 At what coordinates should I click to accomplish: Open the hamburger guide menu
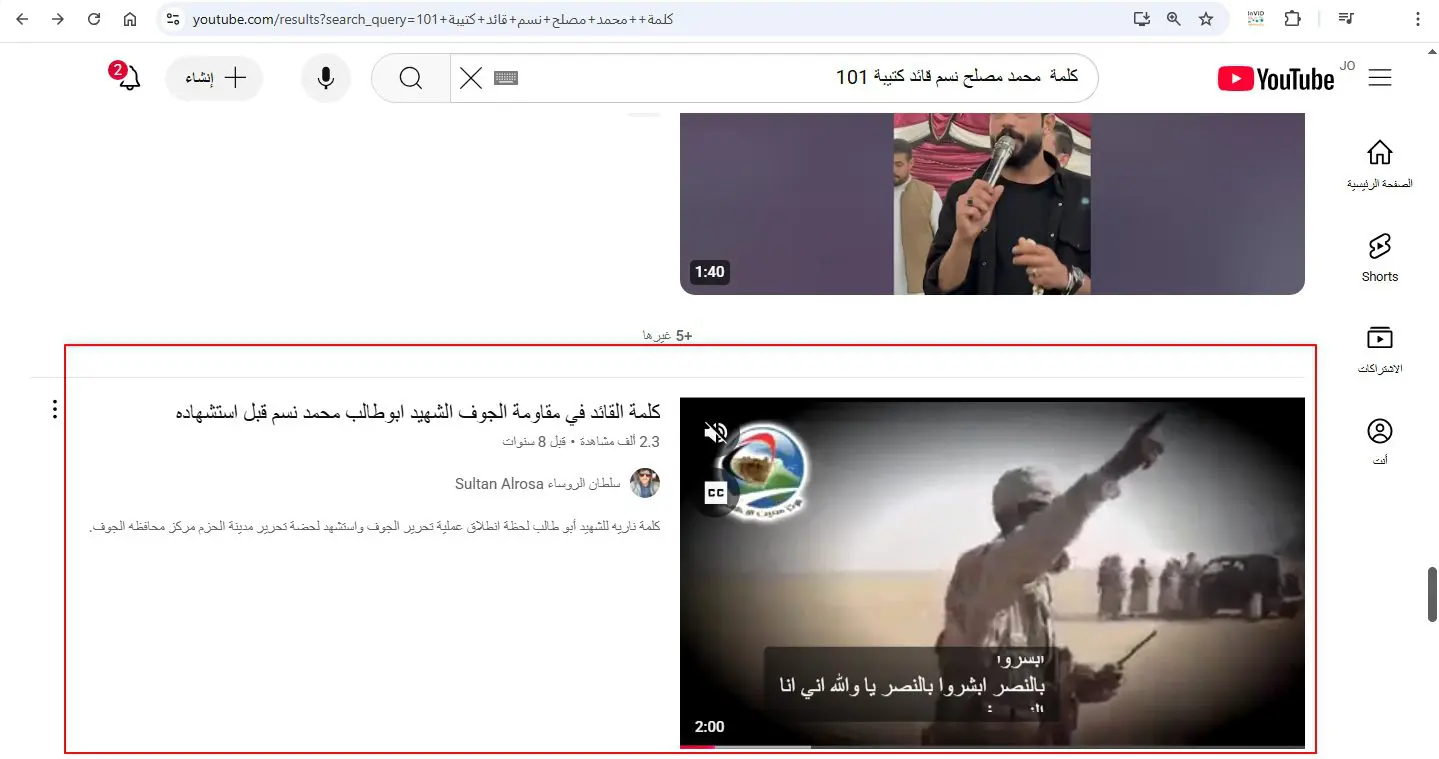coord(1380,78)
